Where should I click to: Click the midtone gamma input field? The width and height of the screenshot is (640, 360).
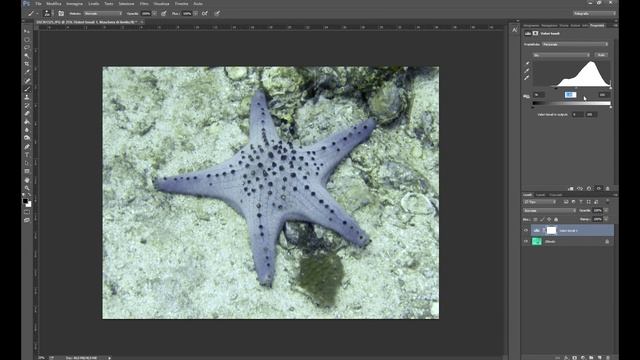(x=570, y=95)
